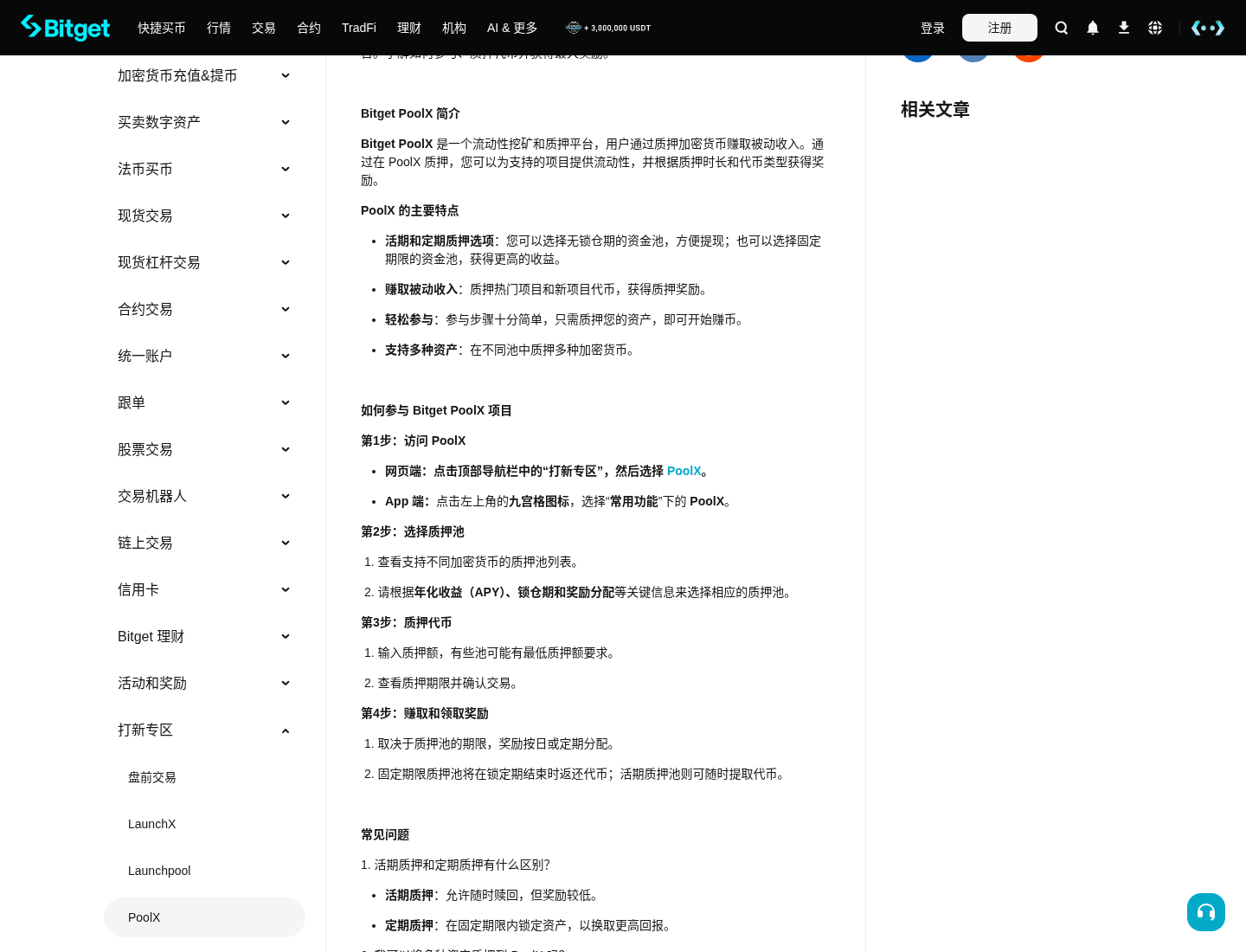Select PoolX sidebar item
This screenshot has height=952, width=1246.
tap(204, 917)
